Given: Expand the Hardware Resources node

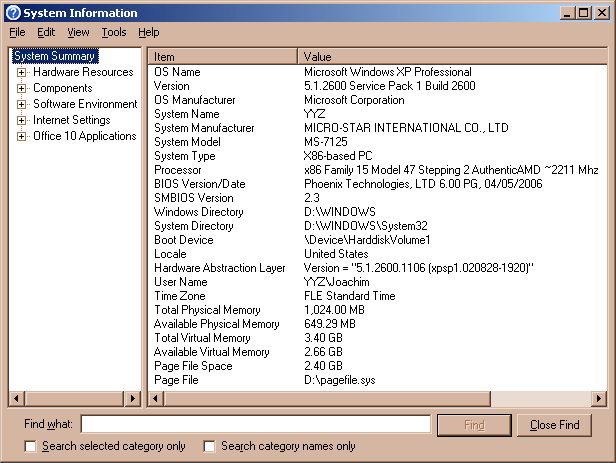Looking at the screenshot, I should (x=21, y=72).
